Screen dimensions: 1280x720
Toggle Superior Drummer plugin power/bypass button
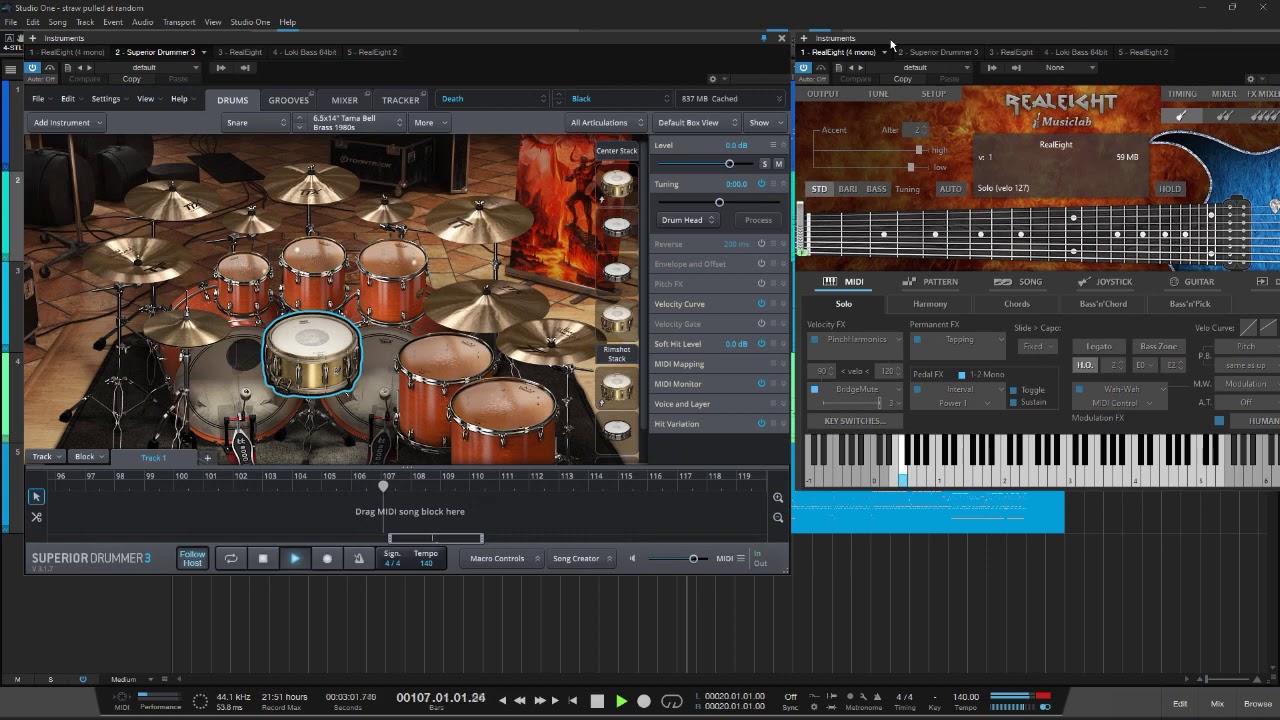pyautogui.click(x=32, y=68)
